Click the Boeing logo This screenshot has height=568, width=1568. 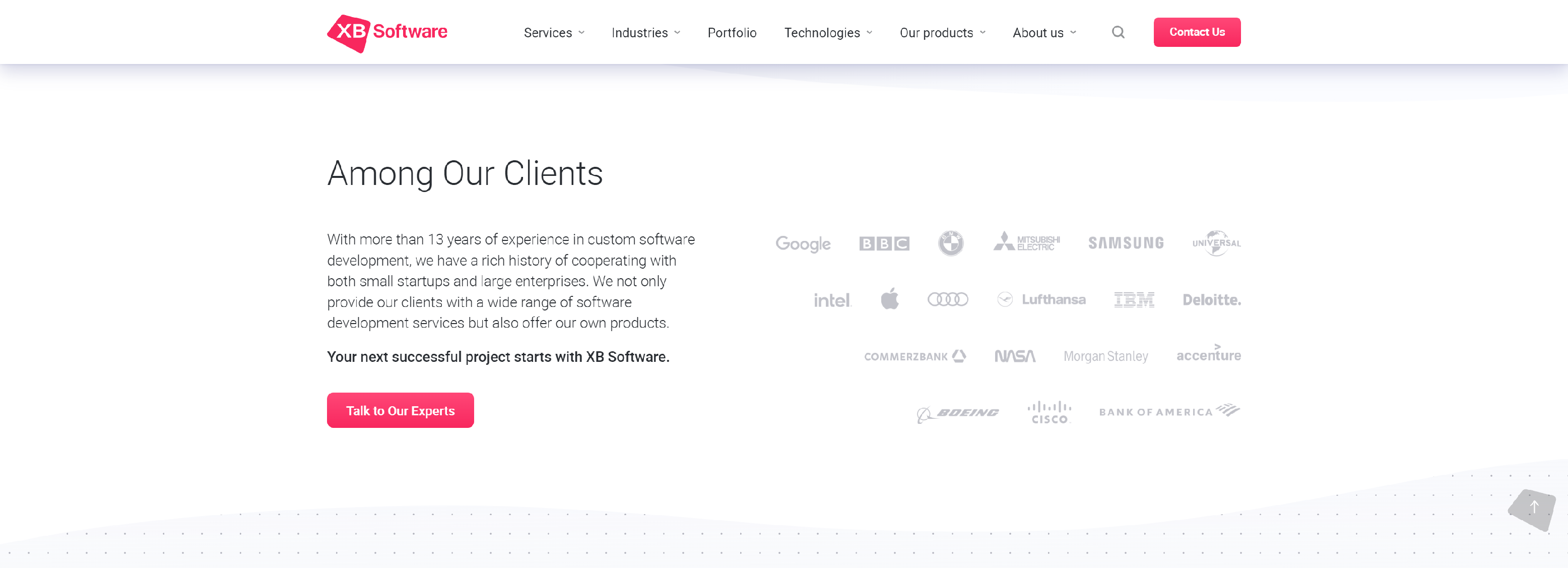957,414
